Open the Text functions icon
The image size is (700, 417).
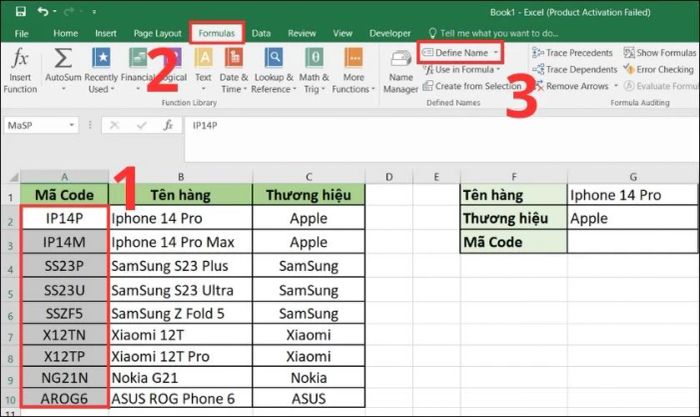204,58
